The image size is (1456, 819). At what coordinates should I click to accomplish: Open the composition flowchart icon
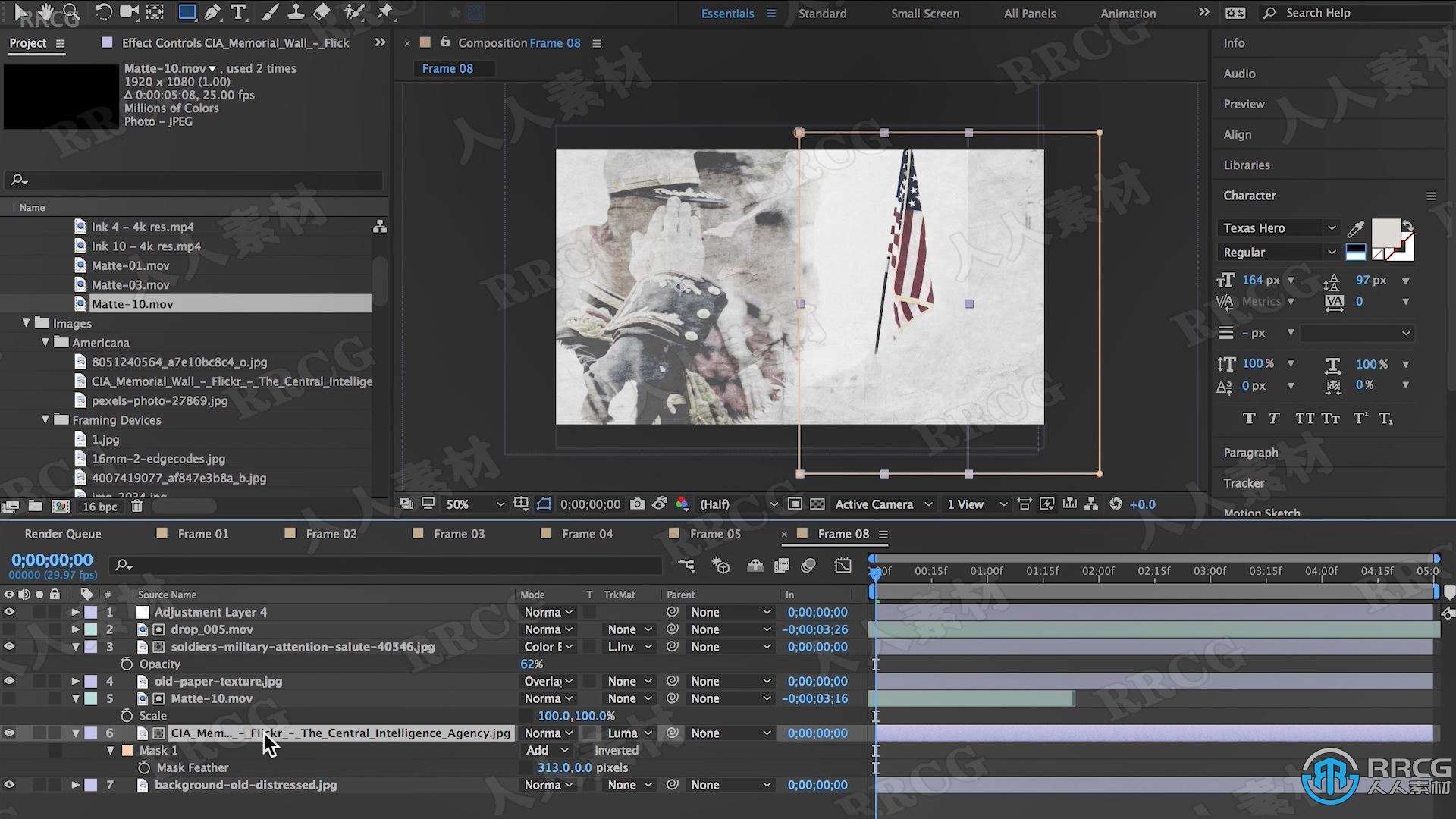pyautogui.click(x=1091, y=504)
